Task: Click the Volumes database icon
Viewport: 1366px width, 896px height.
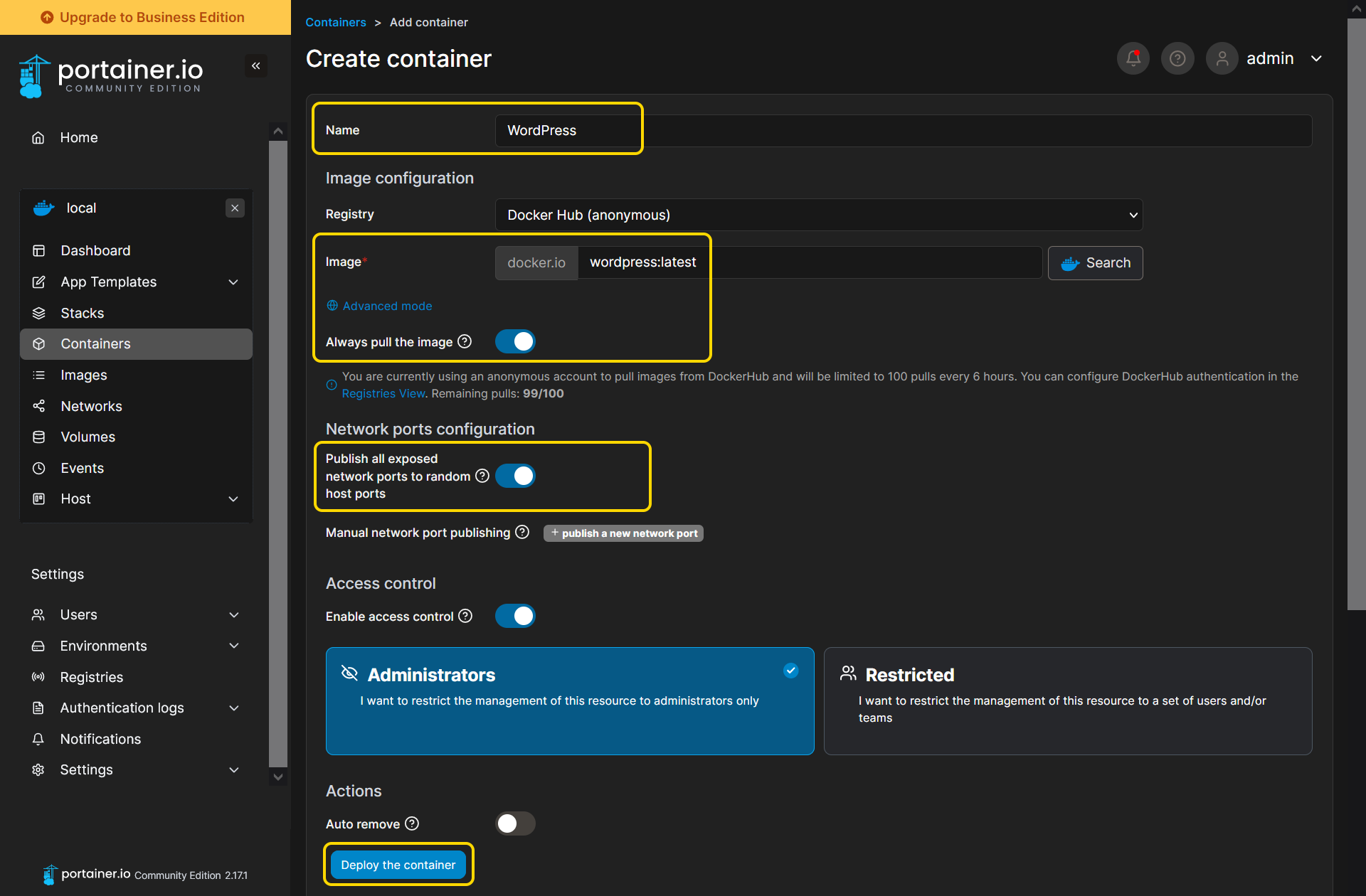Action: pos(39,437)
